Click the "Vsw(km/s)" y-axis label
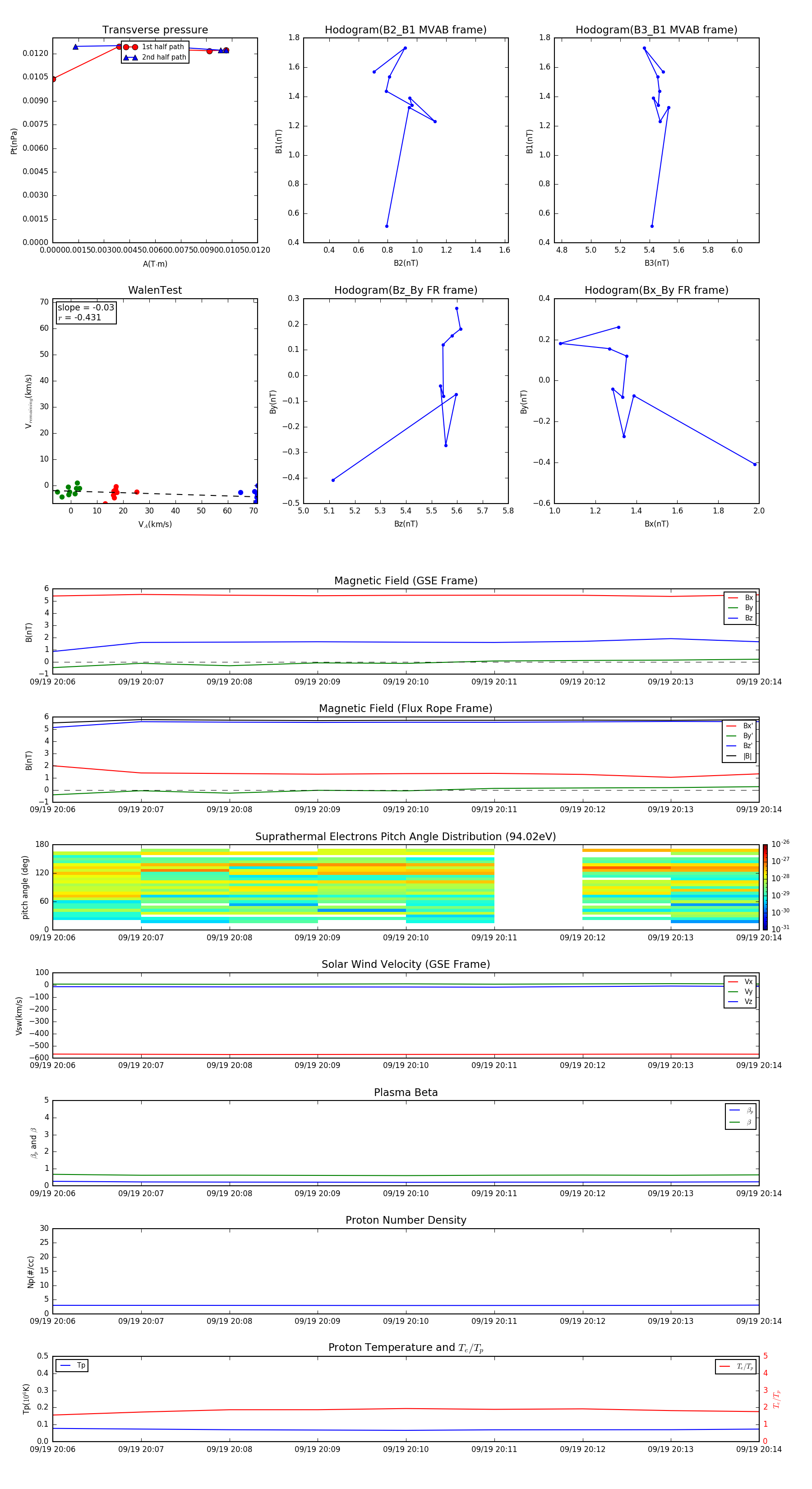The image size is (812, 1489). click(18, 1016)
